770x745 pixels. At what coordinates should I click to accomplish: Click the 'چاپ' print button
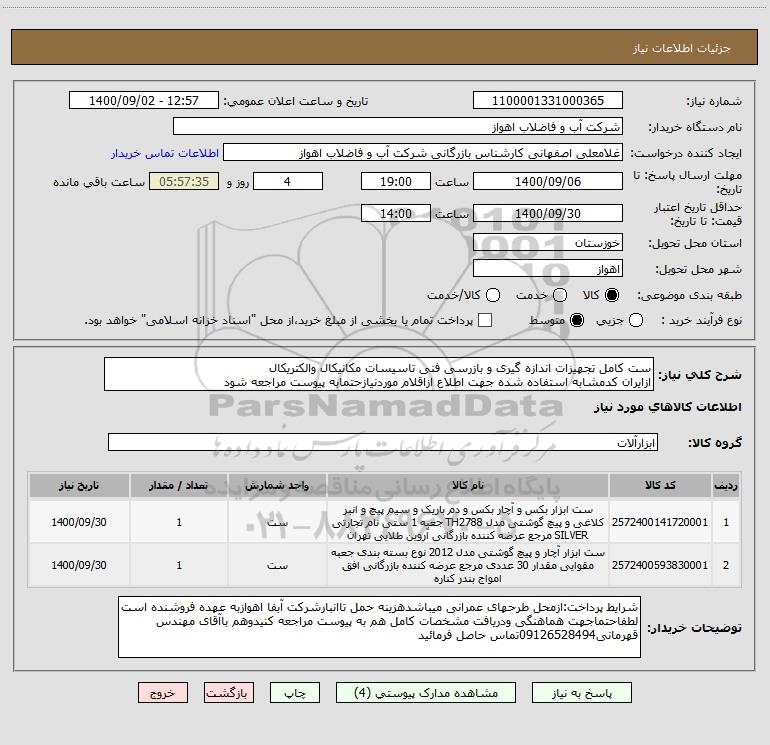(295, 692)
